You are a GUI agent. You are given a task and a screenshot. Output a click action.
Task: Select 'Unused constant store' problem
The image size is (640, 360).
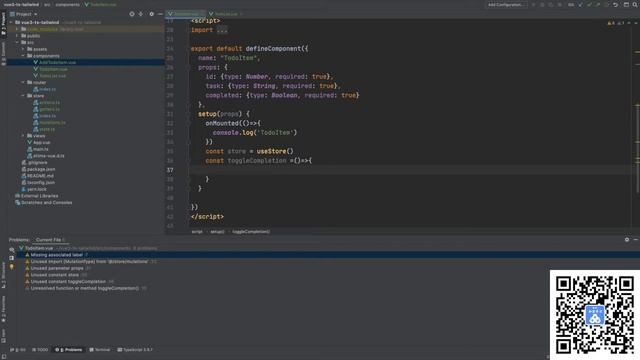55,275
